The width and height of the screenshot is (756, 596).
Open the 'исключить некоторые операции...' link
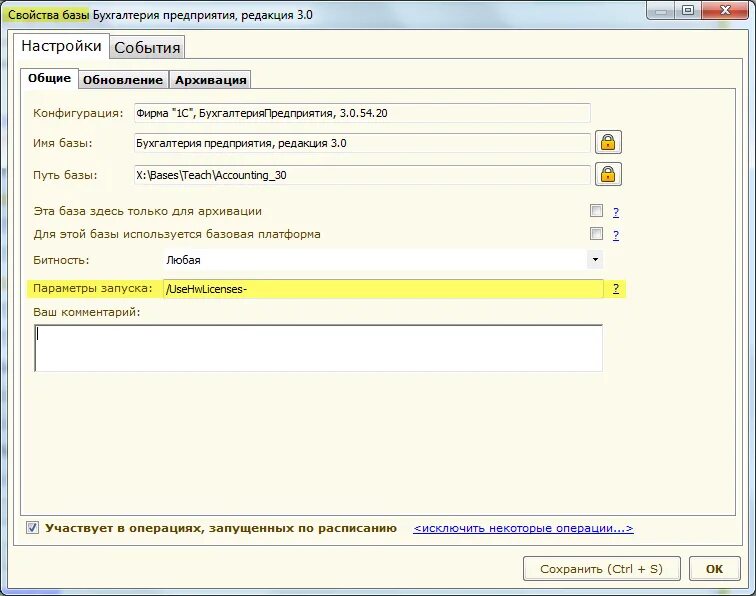(x=523, y=528)
